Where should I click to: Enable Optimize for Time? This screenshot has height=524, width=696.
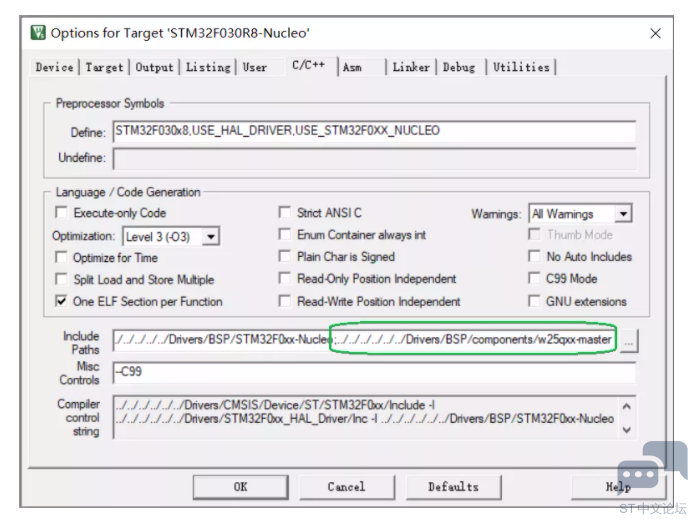(x=61, y=257)
